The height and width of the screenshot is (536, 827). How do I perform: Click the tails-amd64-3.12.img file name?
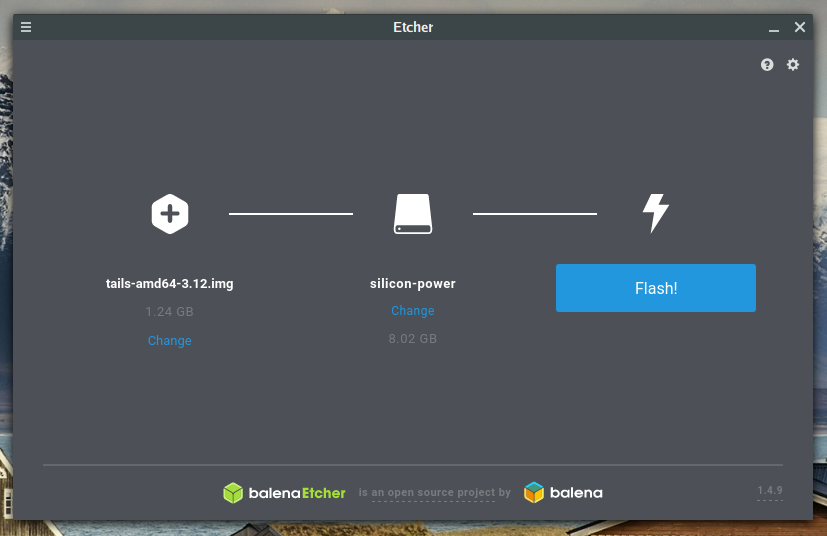click(169, 283)
